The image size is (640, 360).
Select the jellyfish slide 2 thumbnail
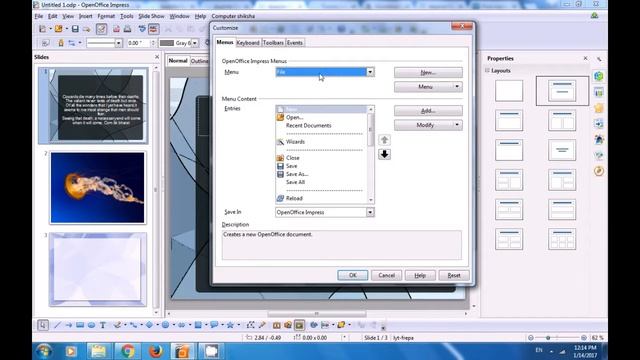point(98,187)
